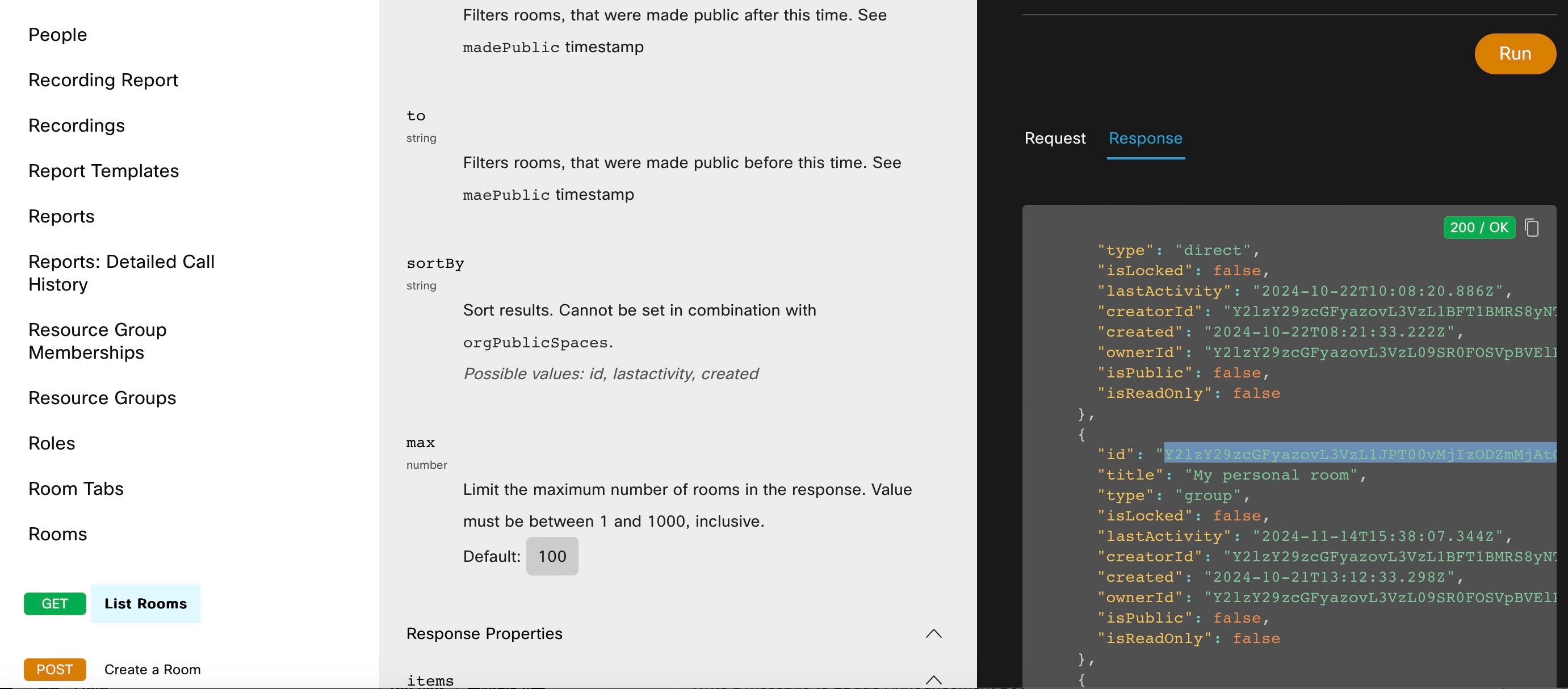Click the highlighted room id value
Viewport: 1568px width, 689px height.
1359,454
